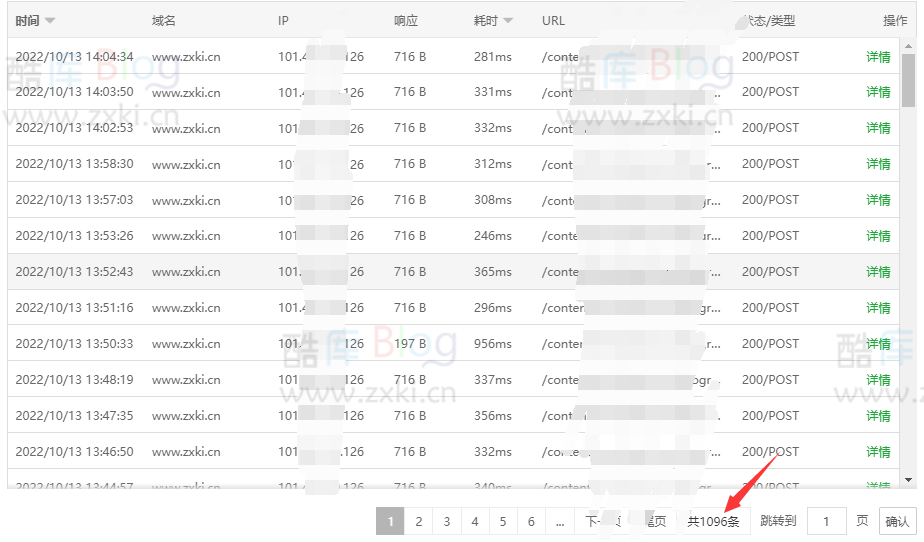Screen dimensions: 924x542
Task: Go to page 2 in pagination
Action: pos(418,521)
